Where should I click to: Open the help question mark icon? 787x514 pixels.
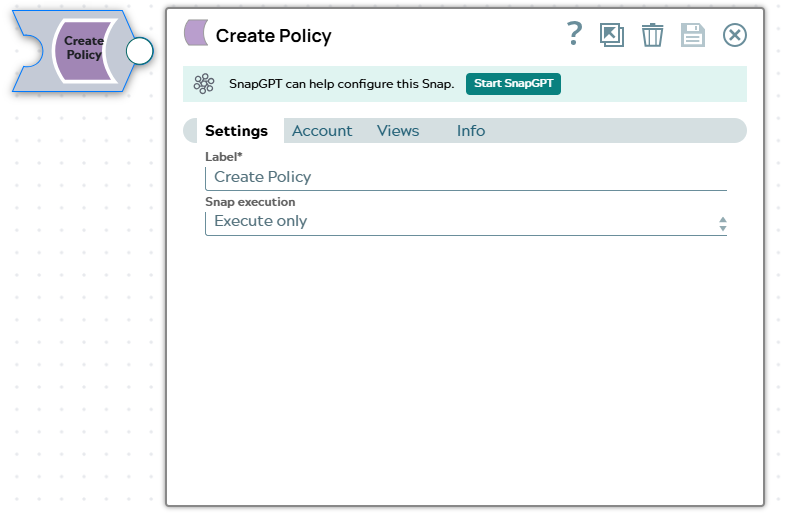[x=575, y=34]
